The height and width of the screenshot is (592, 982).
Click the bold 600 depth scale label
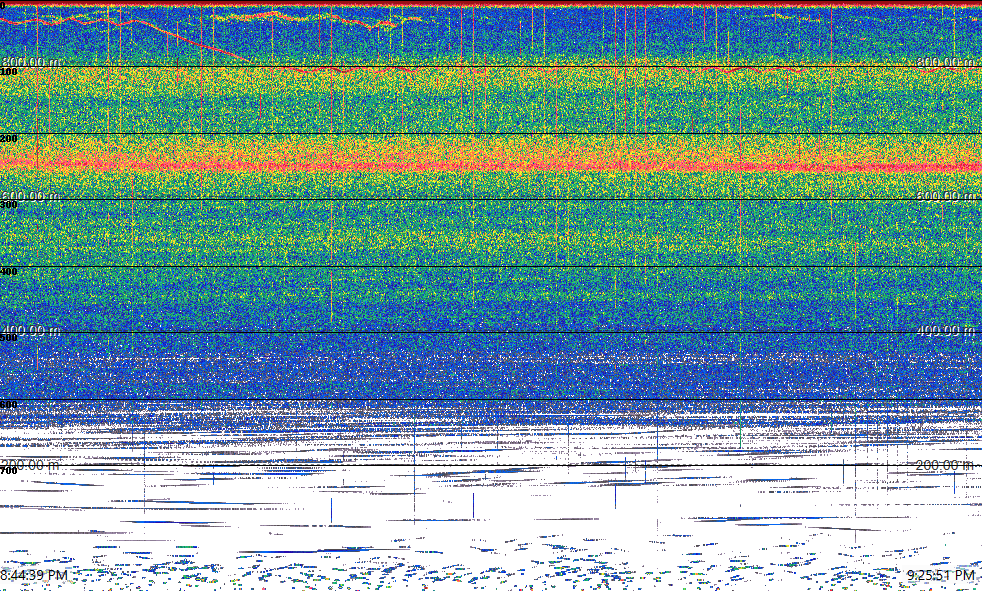pyautogui.click(x=9, y=405)
